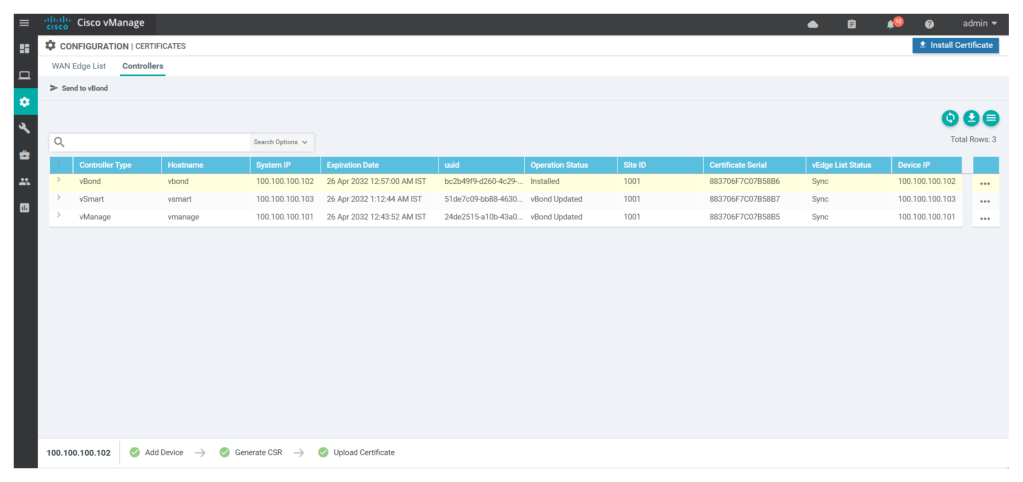Image resolution: width=1023 pixels, height=482 pixels.
Task: Open the admin user dropdown
Action: [979, 23]
